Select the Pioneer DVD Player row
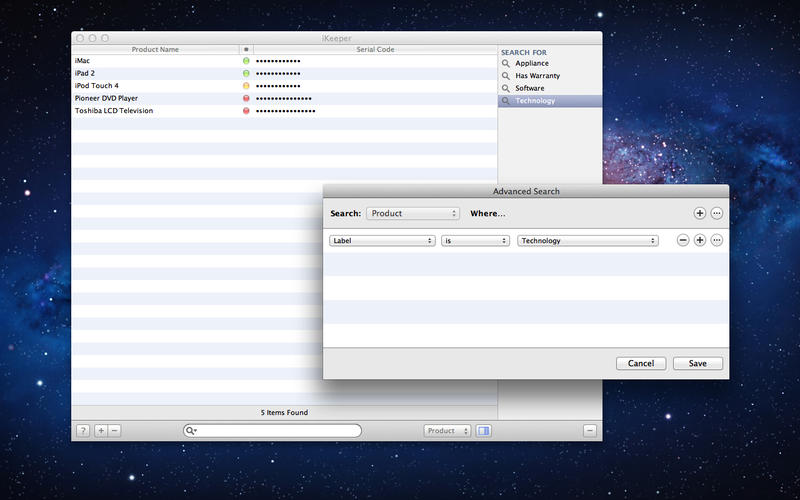Screen dimensions: 800x500 (285, 98)
